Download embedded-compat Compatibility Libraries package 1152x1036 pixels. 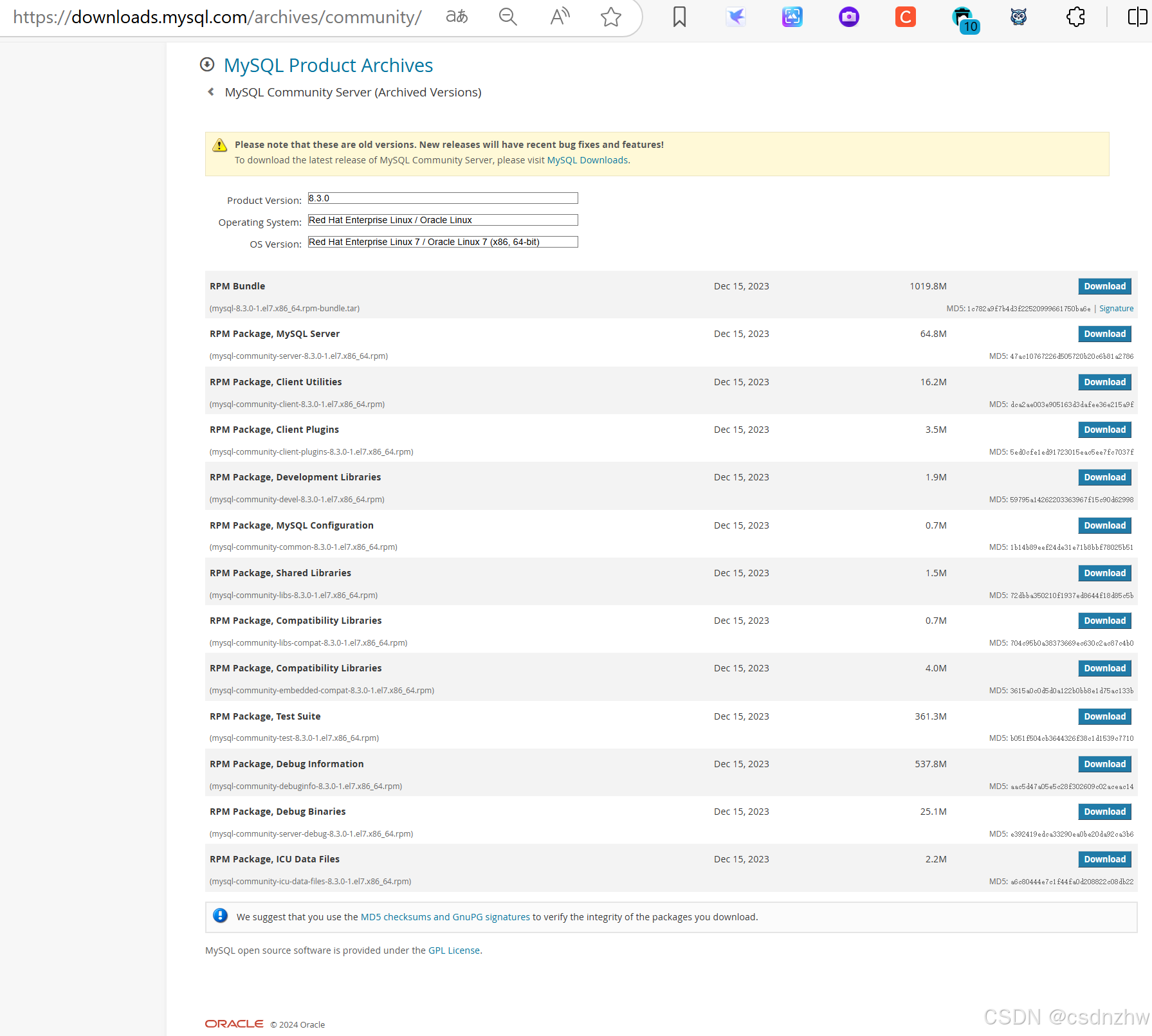click(1104, 668)
